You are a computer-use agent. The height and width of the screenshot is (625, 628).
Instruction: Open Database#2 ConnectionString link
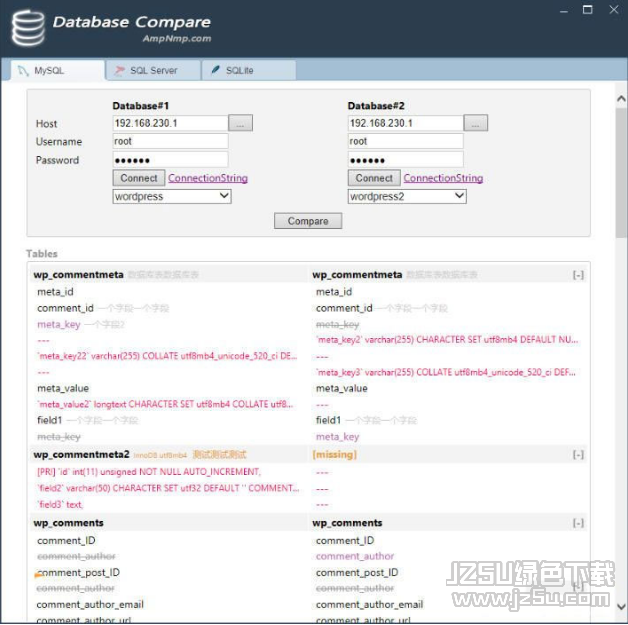[443, 178]
